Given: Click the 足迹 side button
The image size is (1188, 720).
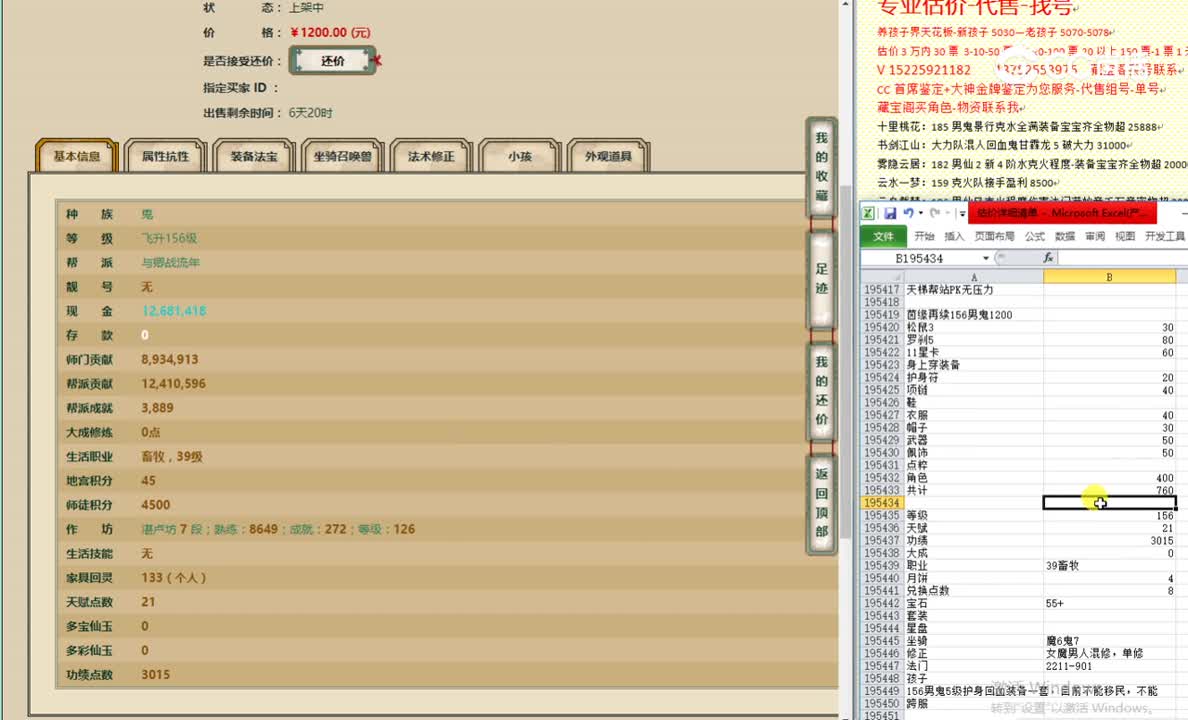Looking at the screenshot, I should click(821, 278).
